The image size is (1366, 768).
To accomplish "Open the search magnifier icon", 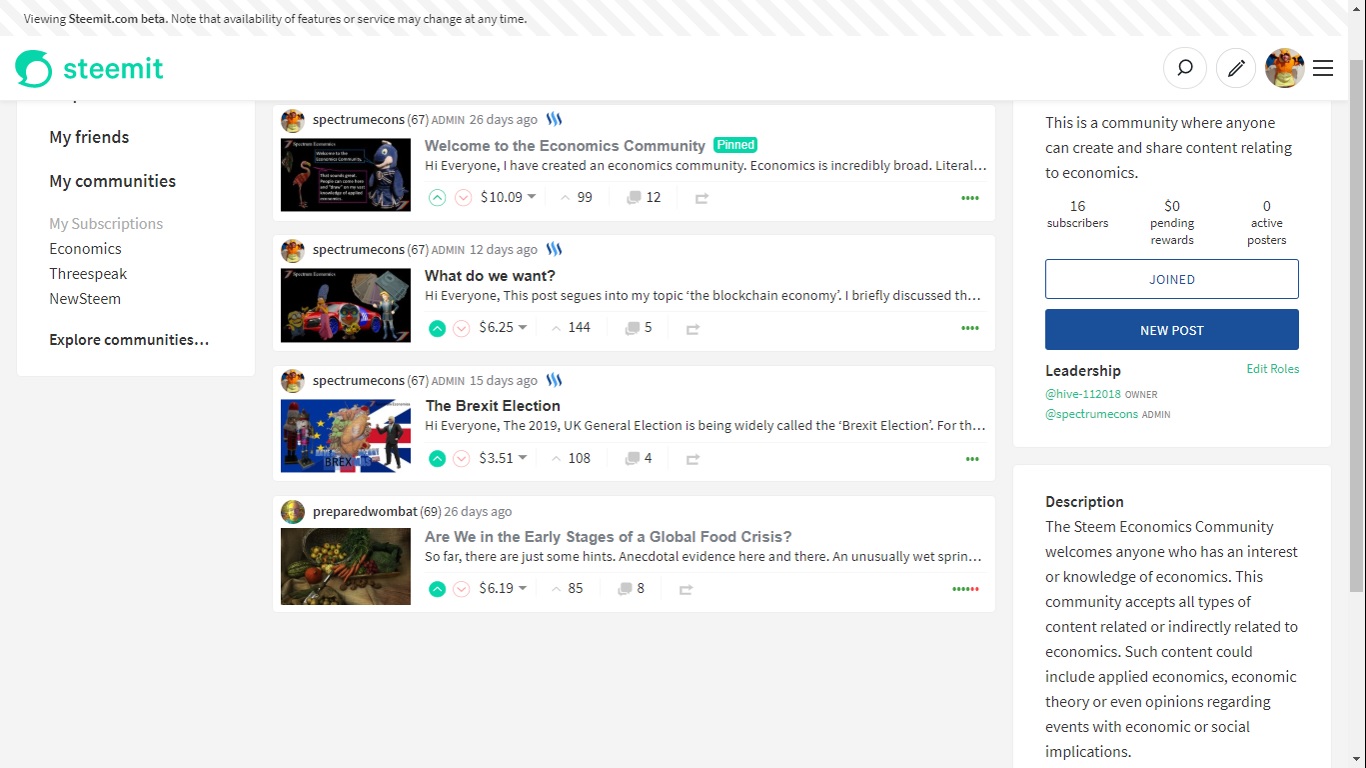I will [1184, 68].
